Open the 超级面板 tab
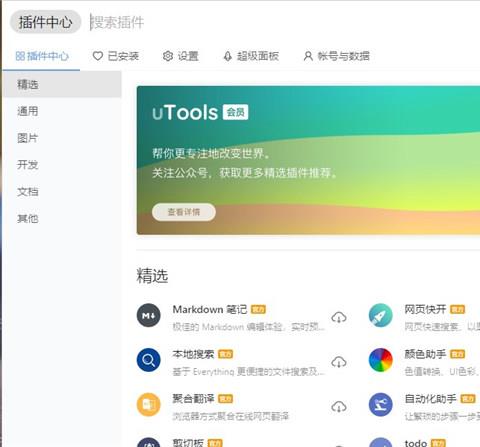 point(251,56)
